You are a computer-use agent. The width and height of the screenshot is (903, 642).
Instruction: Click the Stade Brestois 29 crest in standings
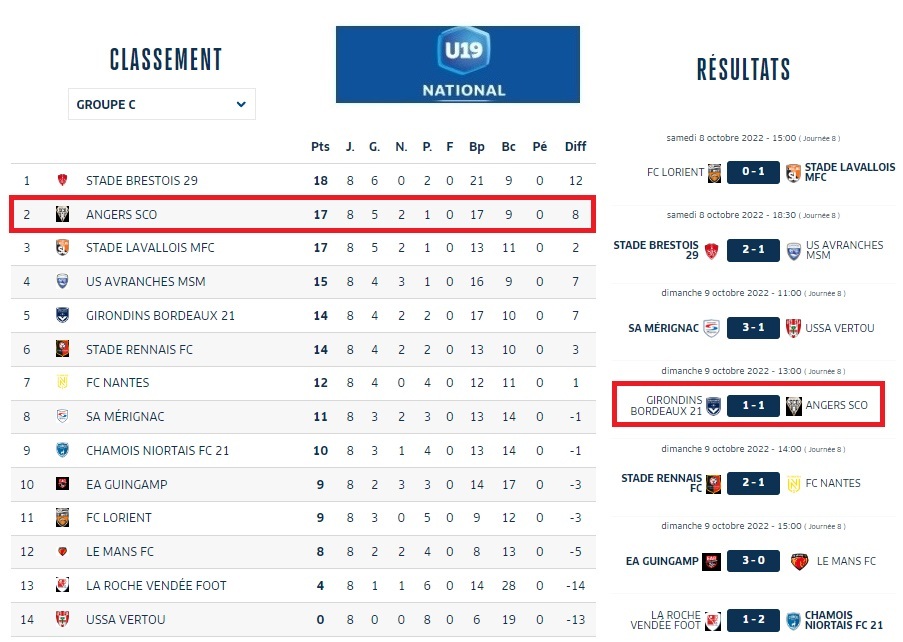[x=62, y=181]
